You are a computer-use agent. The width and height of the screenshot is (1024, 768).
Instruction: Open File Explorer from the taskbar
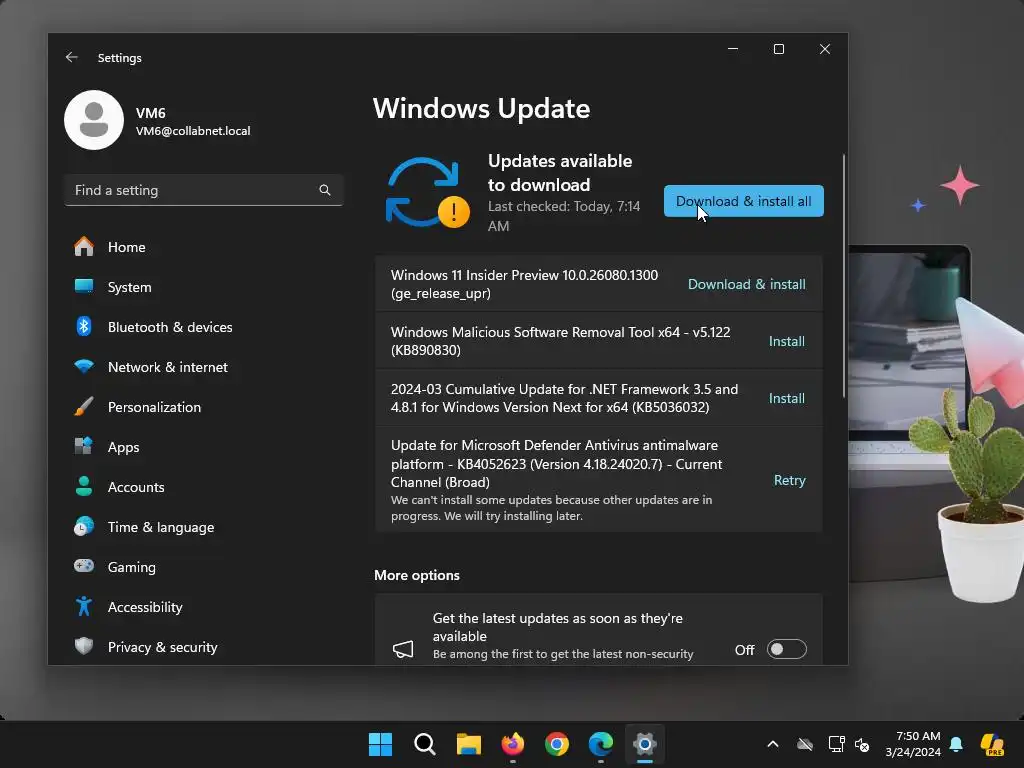pos(468,744)
